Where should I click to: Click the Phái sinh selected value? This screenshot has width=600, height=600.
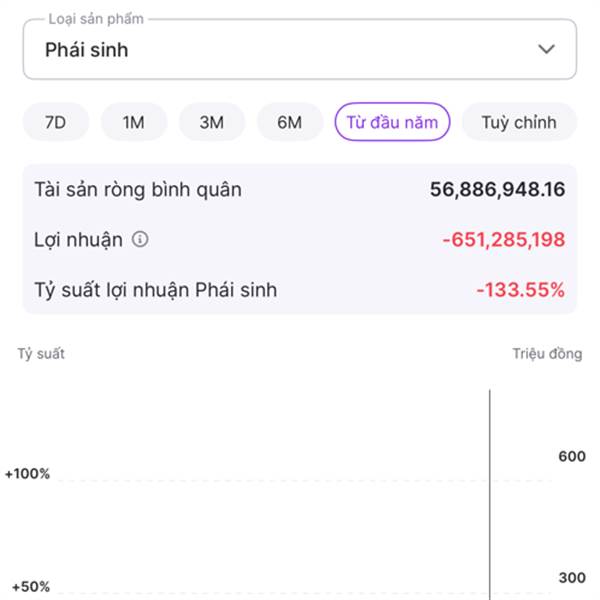[x=87, y=49]
